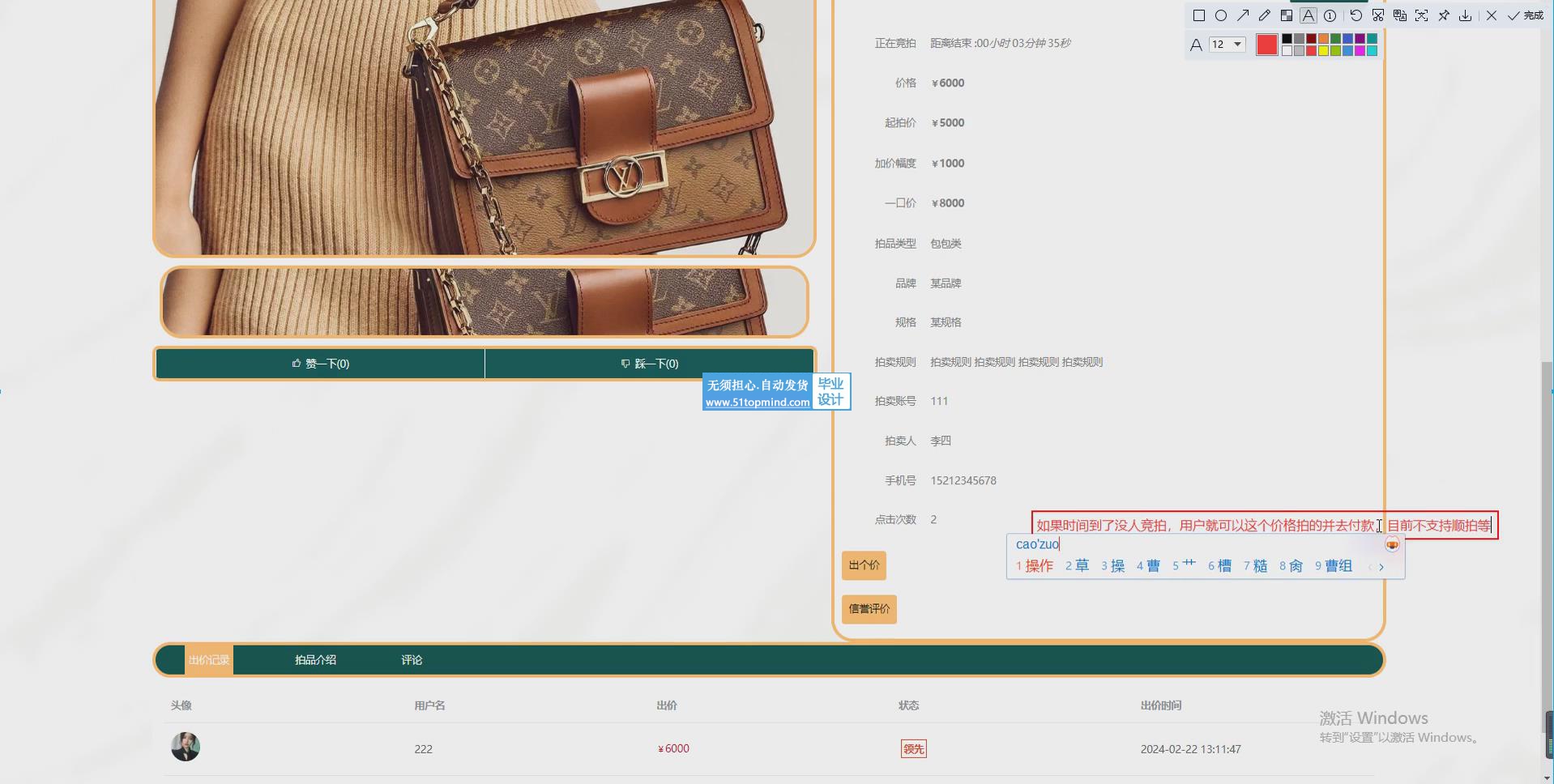Click the 加价幅度 value ¥1000
Image resolution: width=1554 pixels, height=784 pixels.
948,164
